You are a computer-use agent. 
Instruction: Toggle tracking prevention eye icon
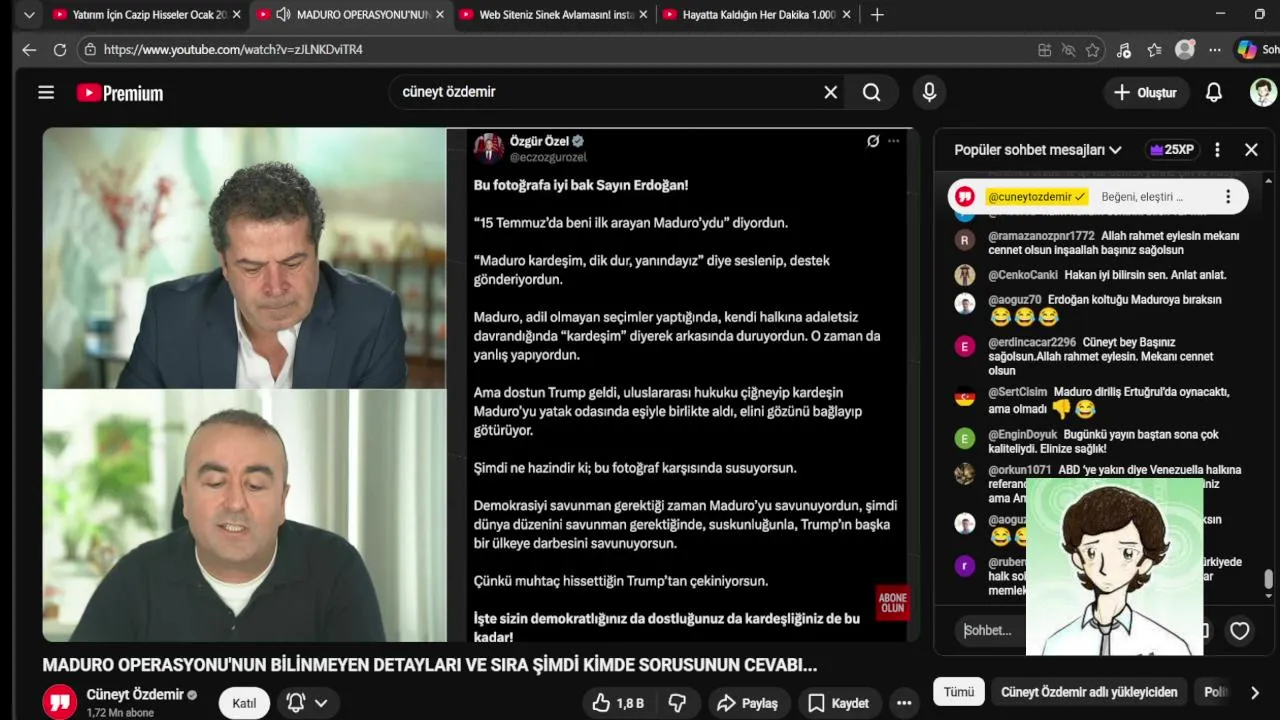pos(1068,50)
